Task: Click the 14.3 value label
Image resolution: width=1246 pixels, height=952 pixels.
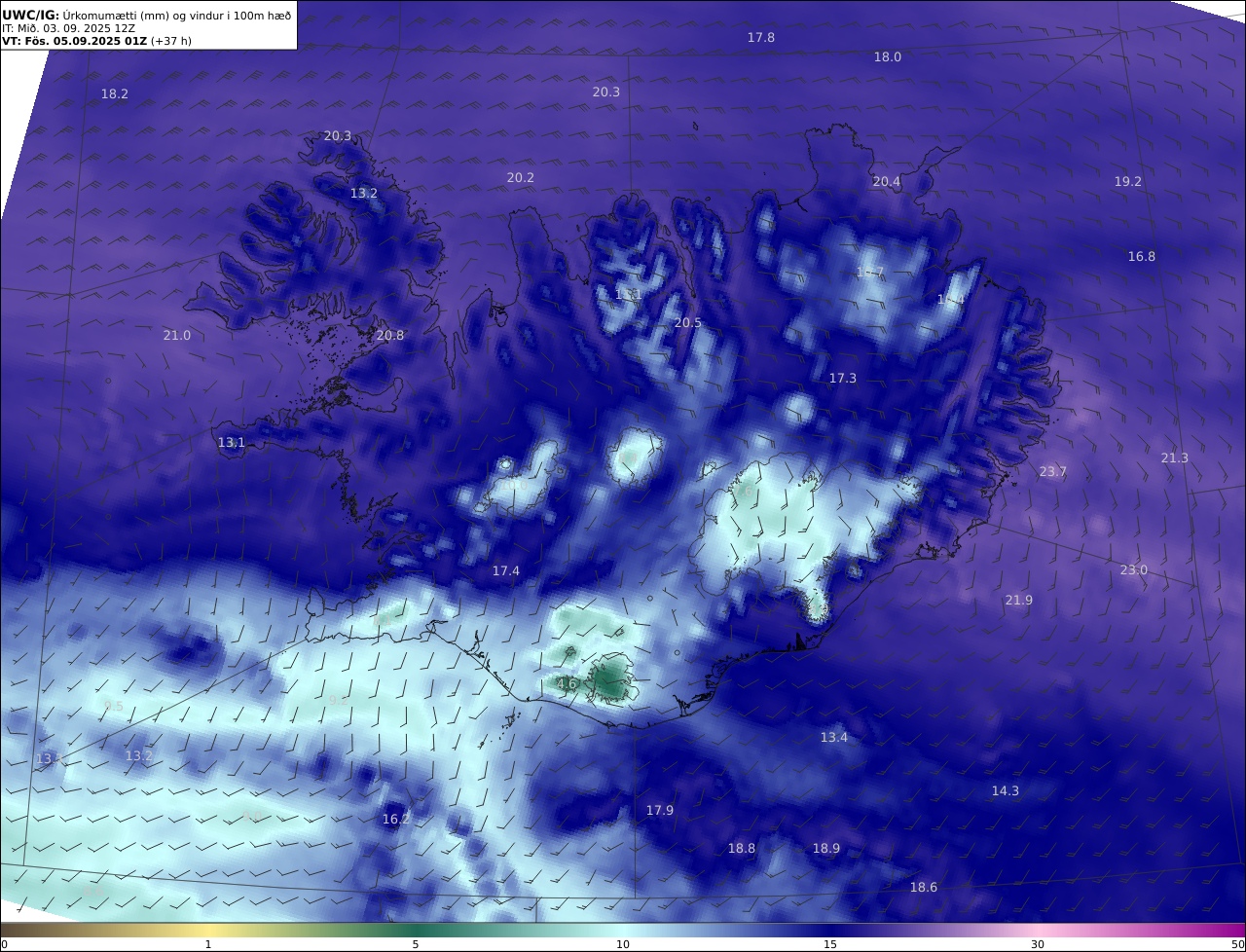Action: click(x=1006, y=790)
